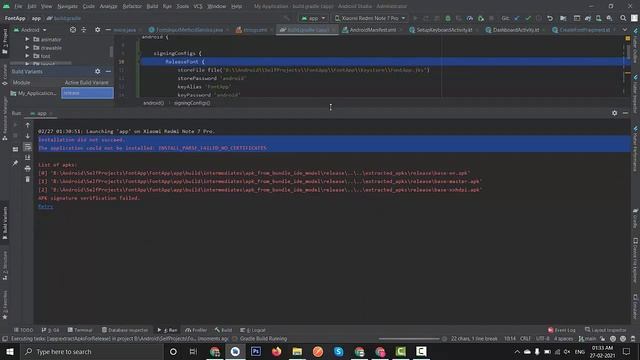
Task: Click the UTF-8 encoding in status bar
Action: pyautogui.click(x=542, y=339)
